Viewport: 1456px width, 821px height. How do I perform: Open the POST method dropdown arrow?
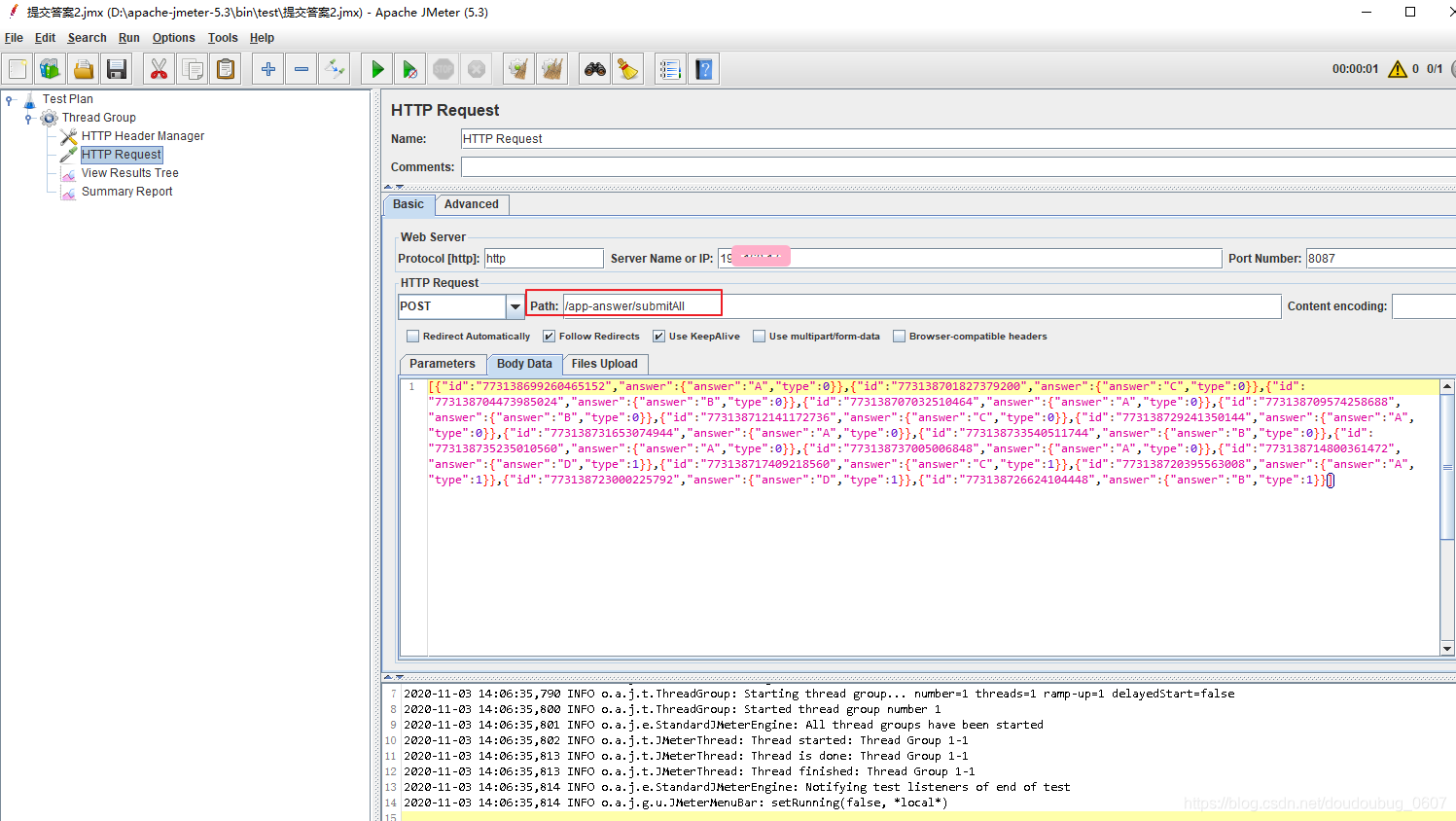(515, 306)
